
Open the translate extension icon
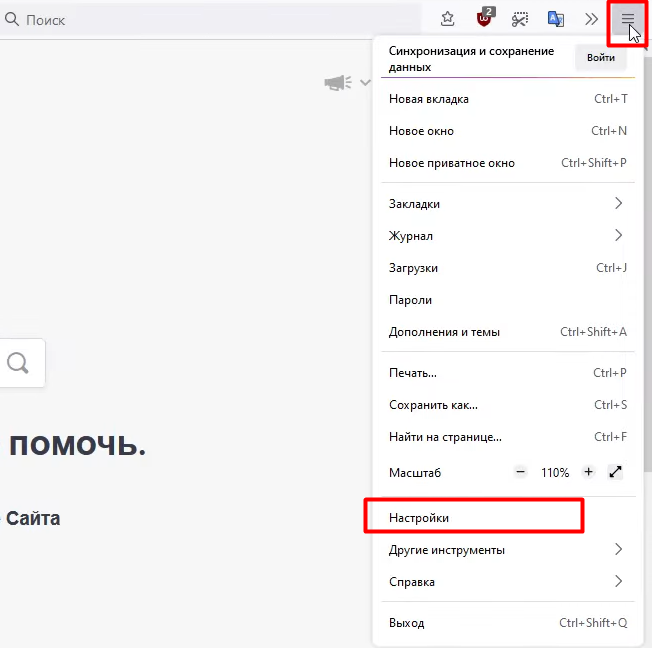tap(556, 19)
